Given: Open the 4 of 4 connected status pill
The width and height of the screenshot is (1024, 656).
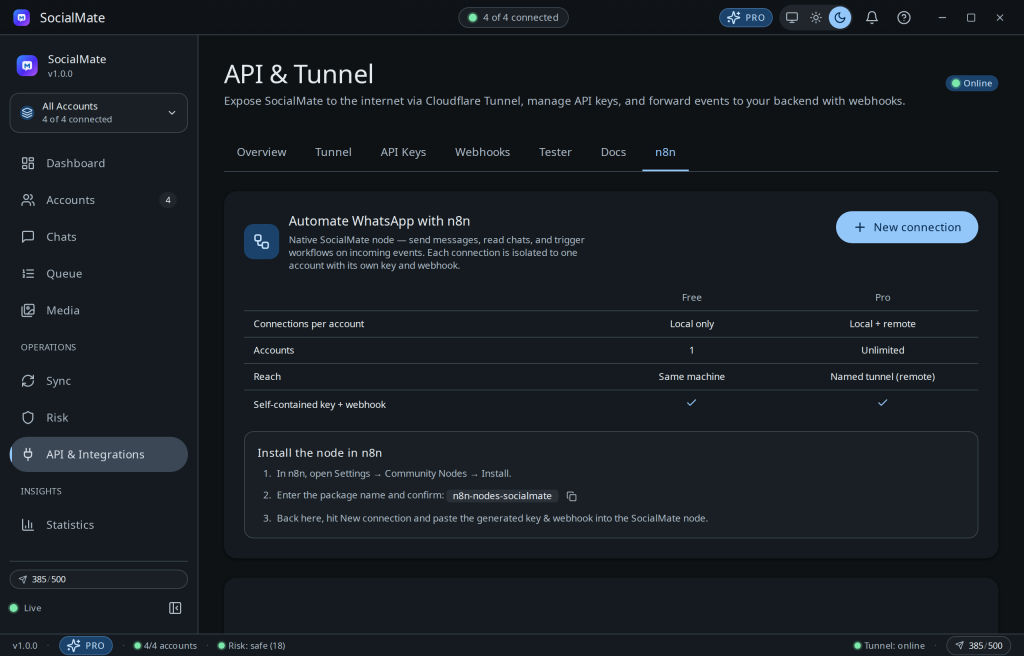Looking at the screenshot, I should [513, 18].
